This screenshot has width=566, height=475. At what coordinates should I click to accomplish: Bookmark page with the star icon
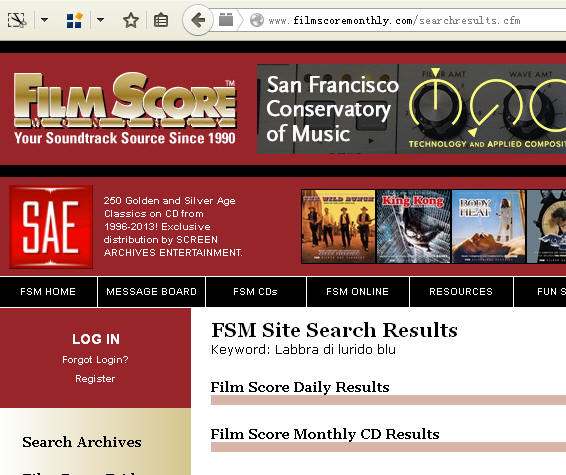131,20
